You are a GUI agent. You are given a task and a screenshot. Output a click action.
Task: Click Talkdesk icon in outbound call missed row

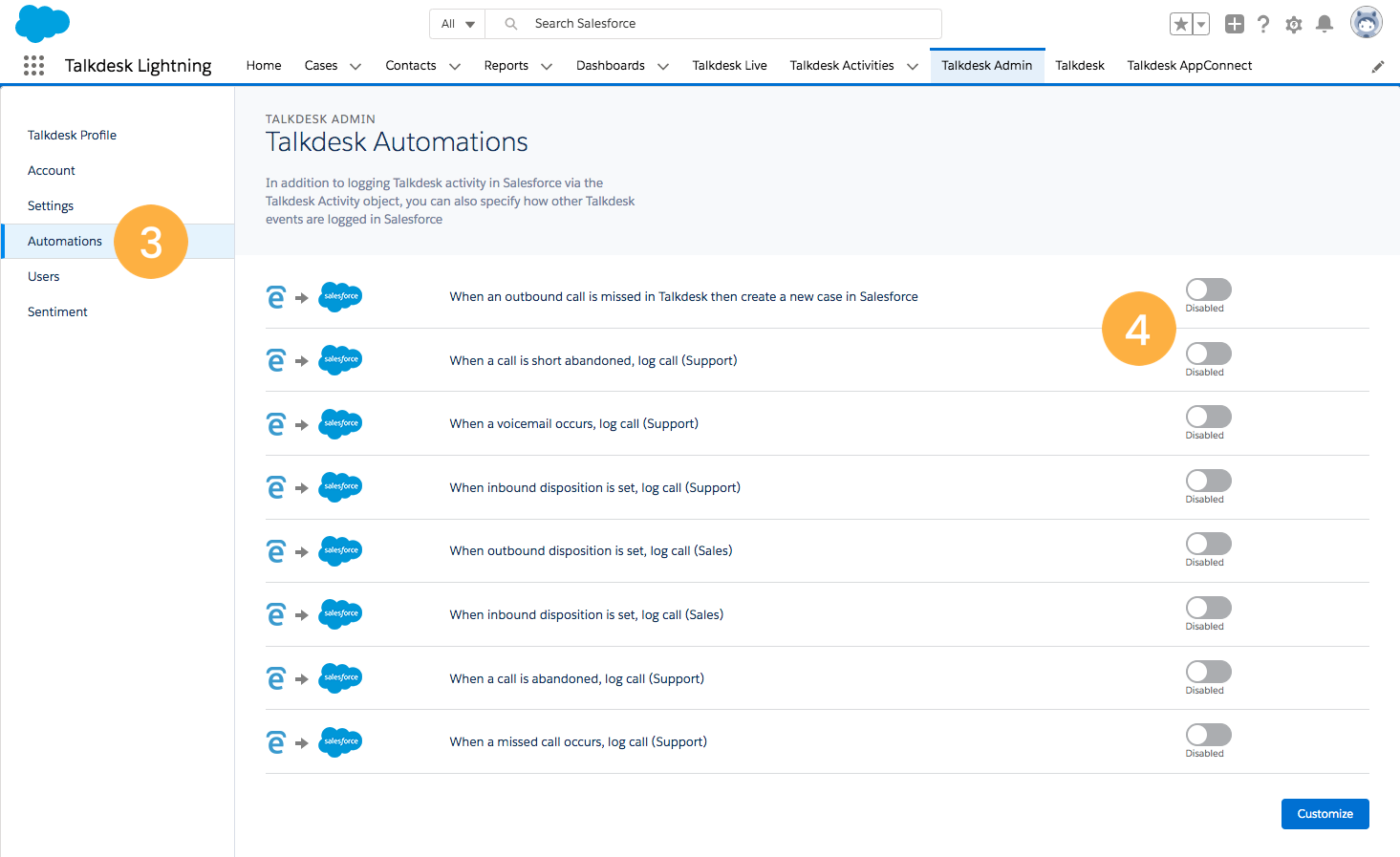tap(276, 297)
